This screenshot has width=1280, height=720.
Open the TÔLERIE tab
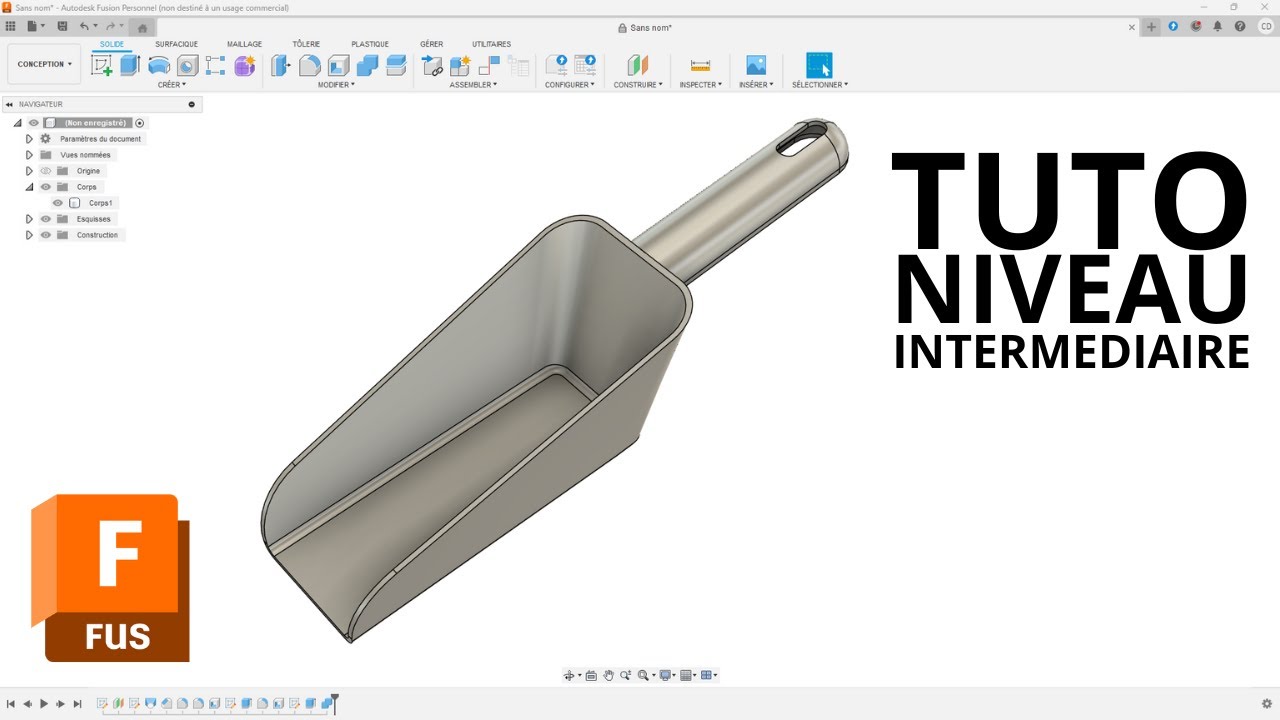coord(306,44)
